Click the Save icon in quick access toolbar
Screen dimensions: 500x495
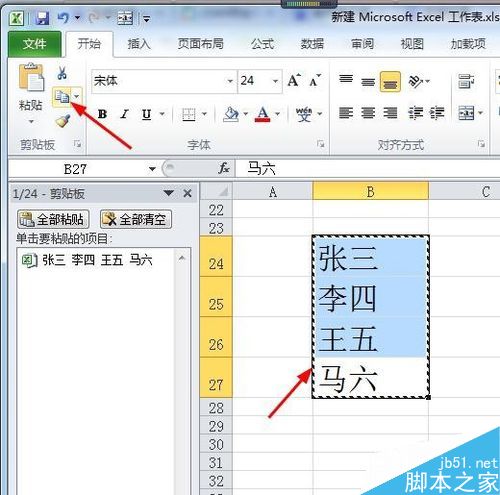pos(42,18)
